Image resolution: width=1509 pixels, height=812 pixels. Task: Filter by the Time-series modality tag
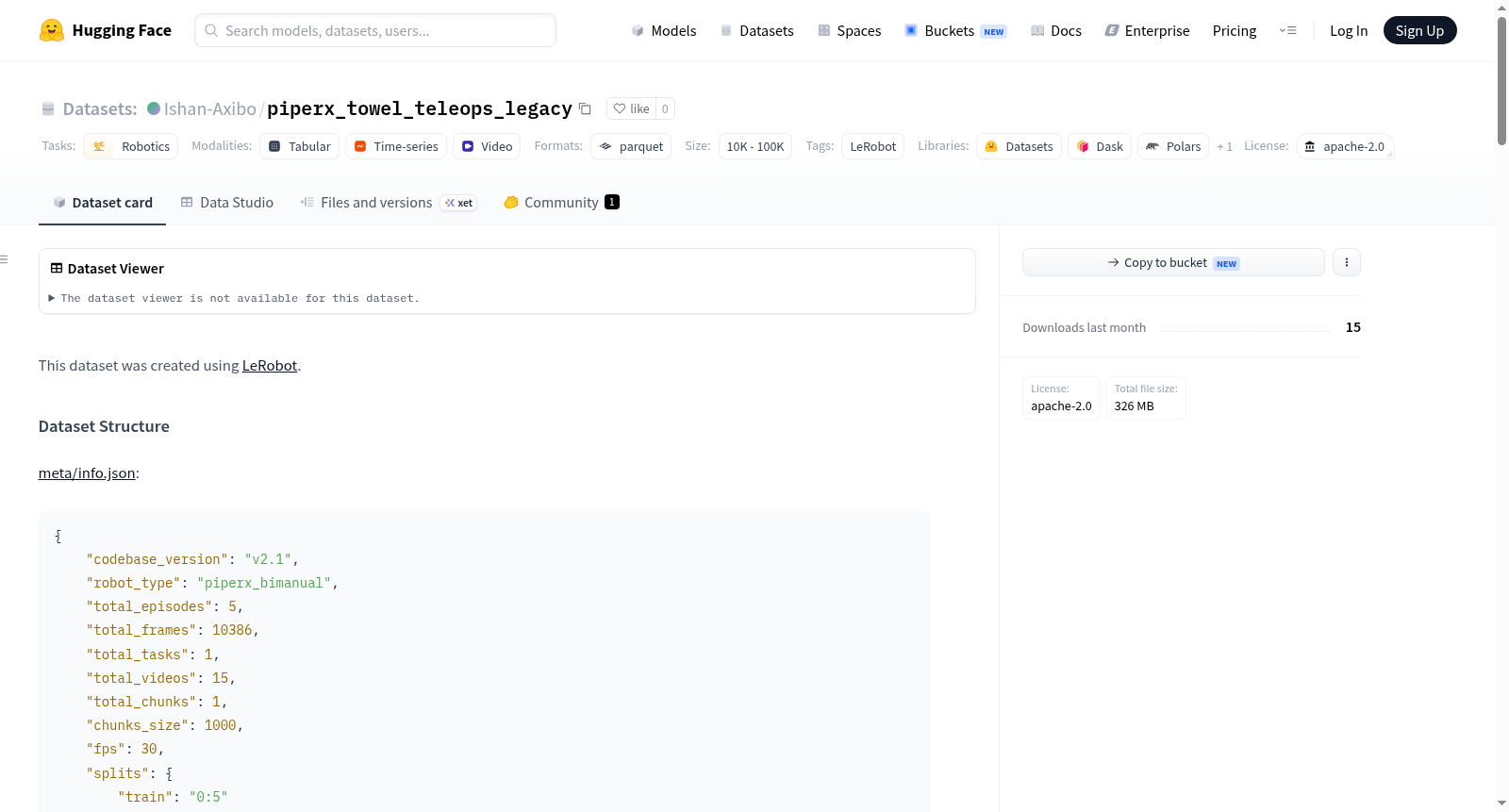(x=396, y=146)
